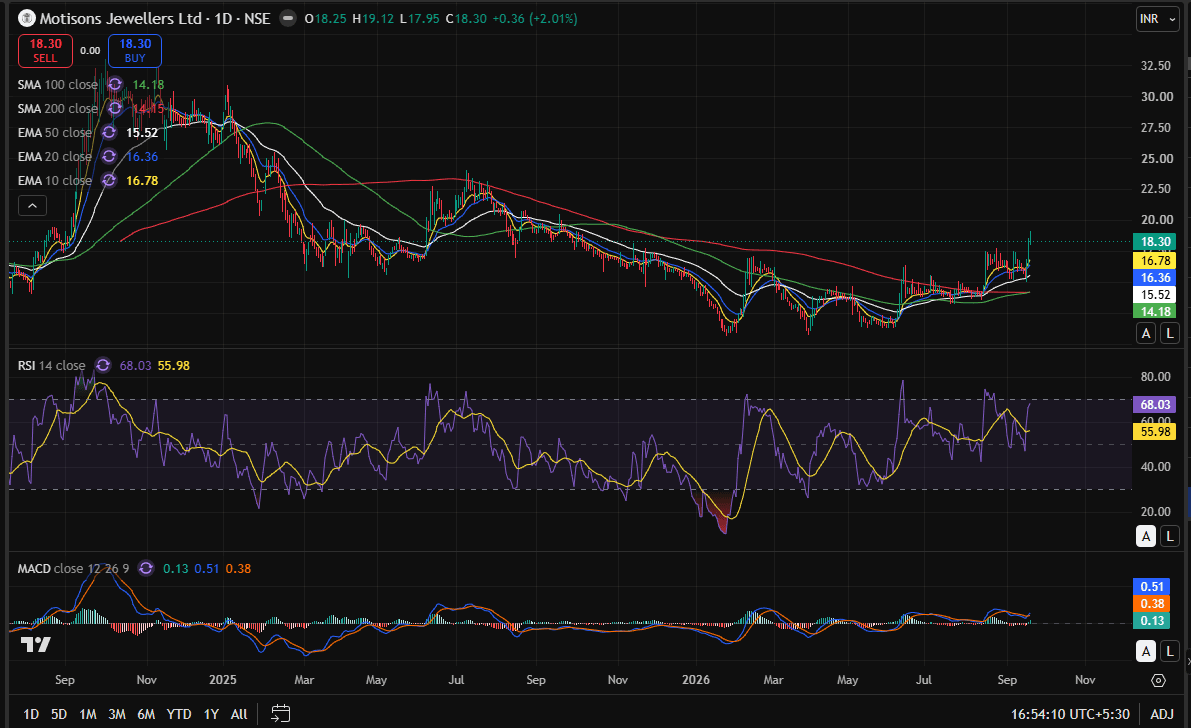Viewport: 1191px width, 728px height.
Task: Click the refresh icon next to EMA 20
Action: [x=109, y=157]
